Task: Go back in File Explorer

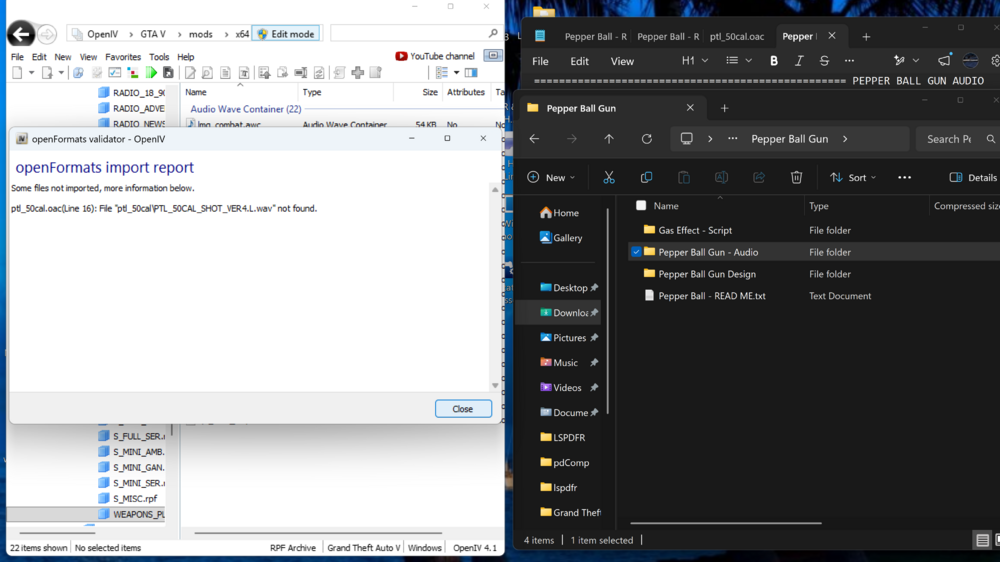Action: point(534,139)
